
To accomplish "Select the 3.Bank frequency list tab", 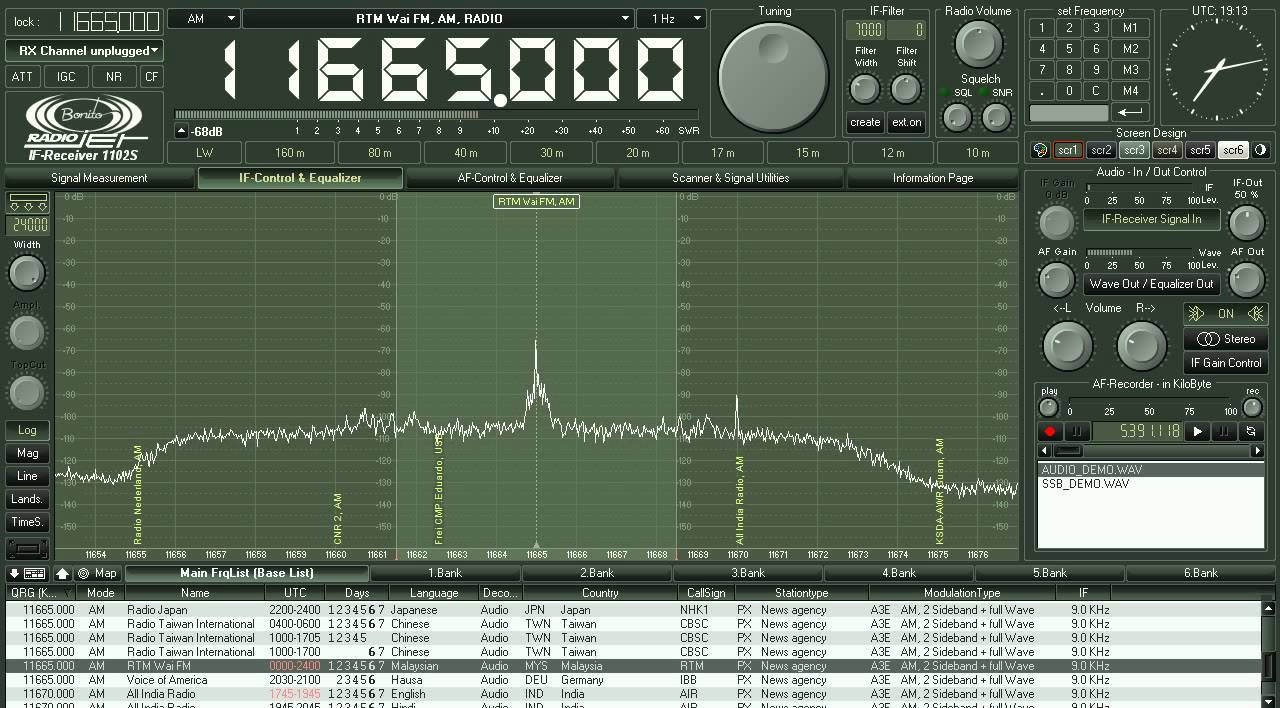I will tap(747, 573).
